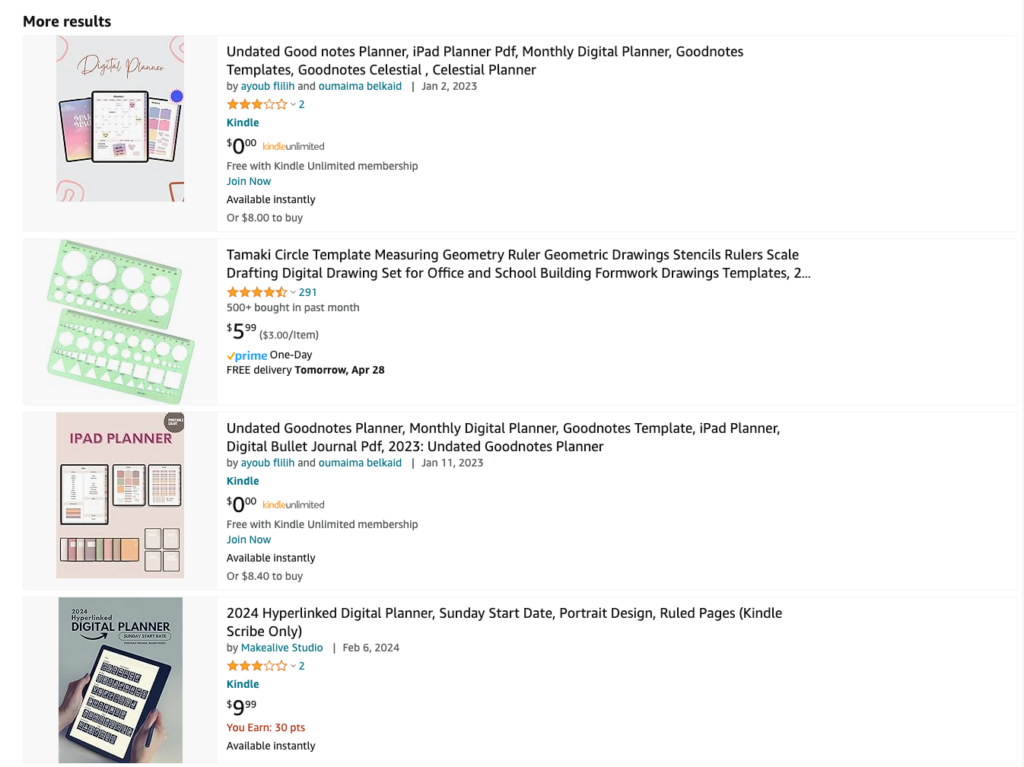Open the Undated Goodnotes Planner, Monthly Digital title
The width and height of the screenshot is (1024, 767).
[503, 438]
